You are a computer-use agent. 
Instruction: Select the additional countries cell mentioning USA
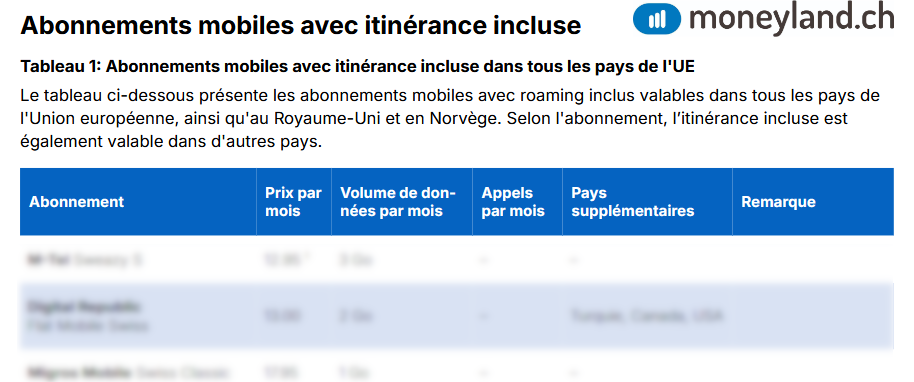click(647, 316)
